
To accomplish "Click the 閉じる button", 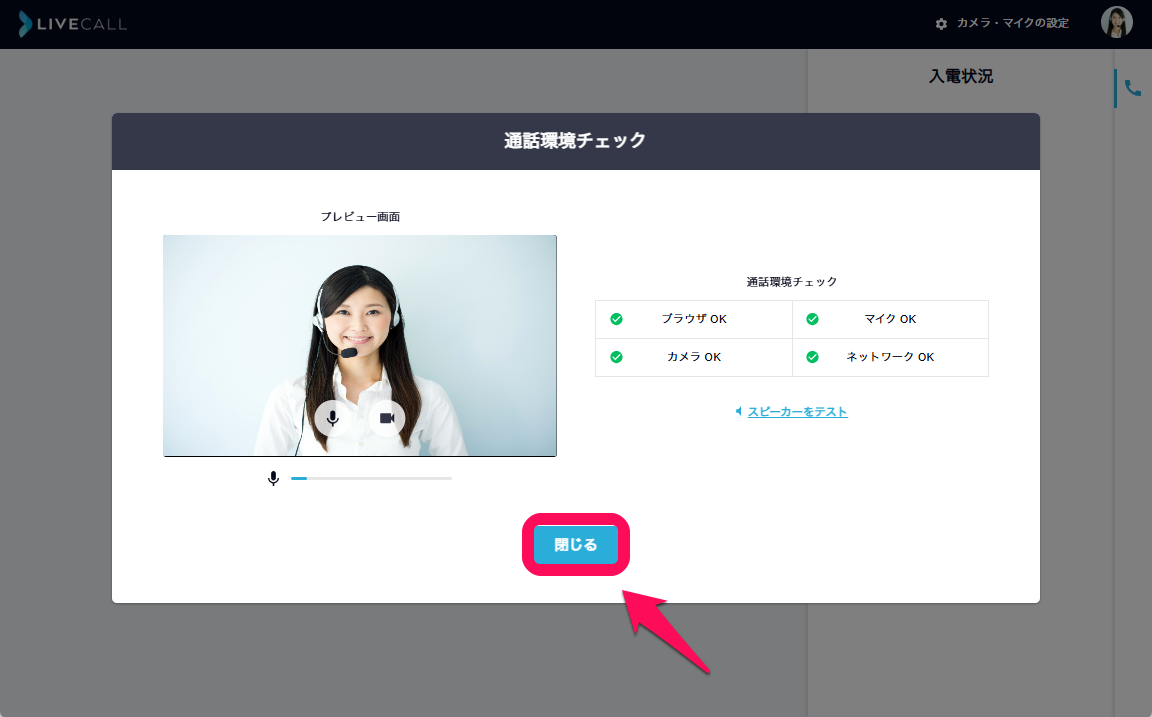I will tap(576, 544).
